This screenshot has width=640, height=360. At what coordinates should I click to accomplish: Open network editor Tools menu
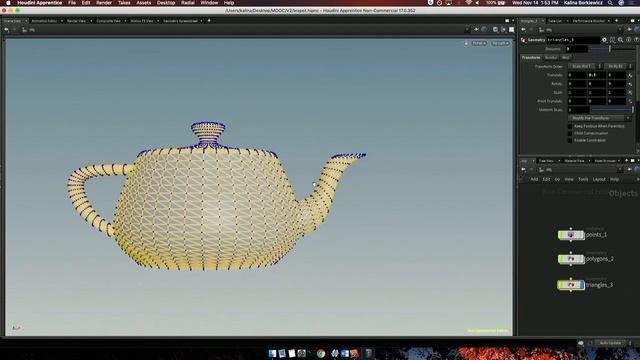point(583,179)
